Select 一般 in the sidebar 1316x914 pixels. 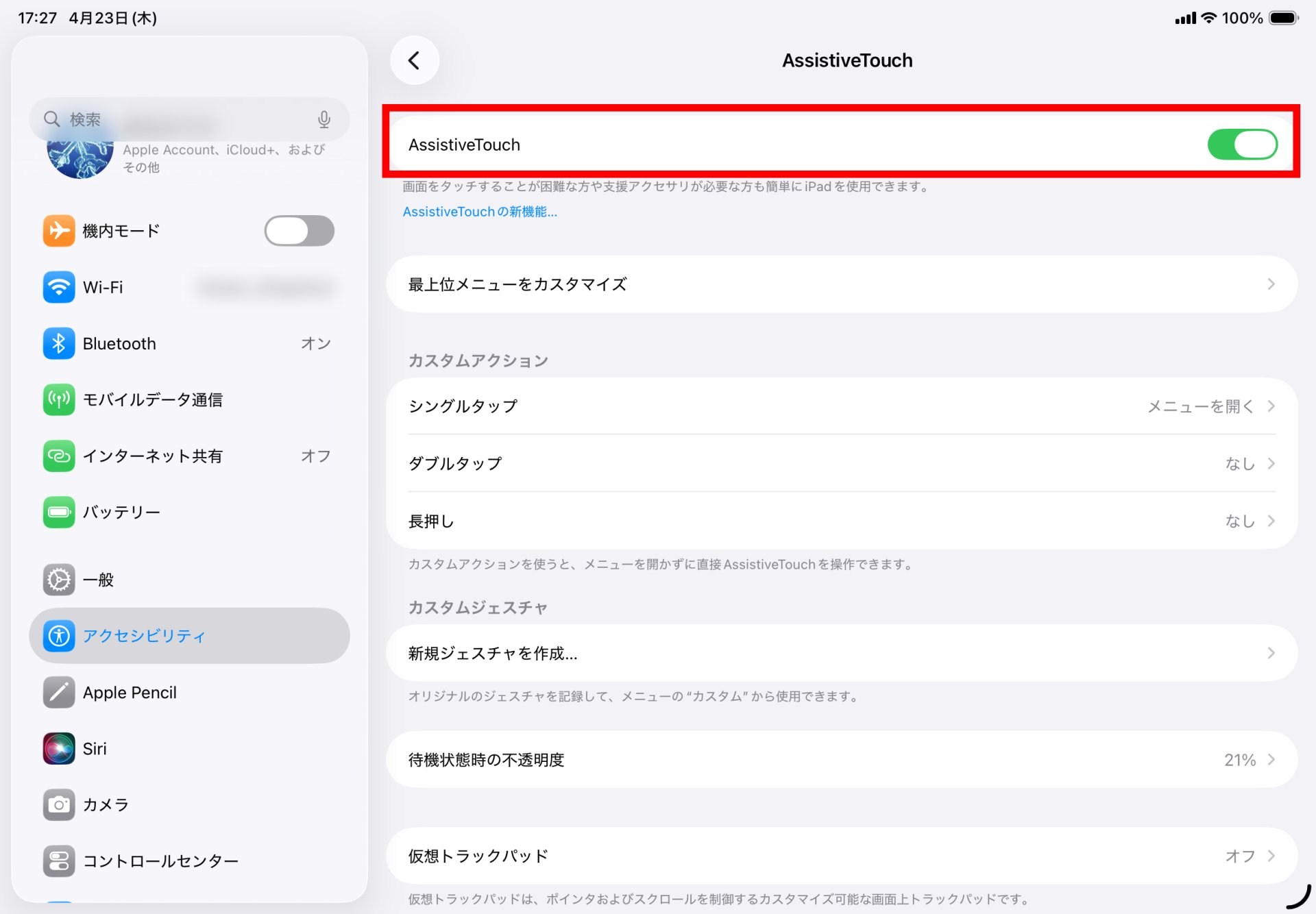[99, 580]
